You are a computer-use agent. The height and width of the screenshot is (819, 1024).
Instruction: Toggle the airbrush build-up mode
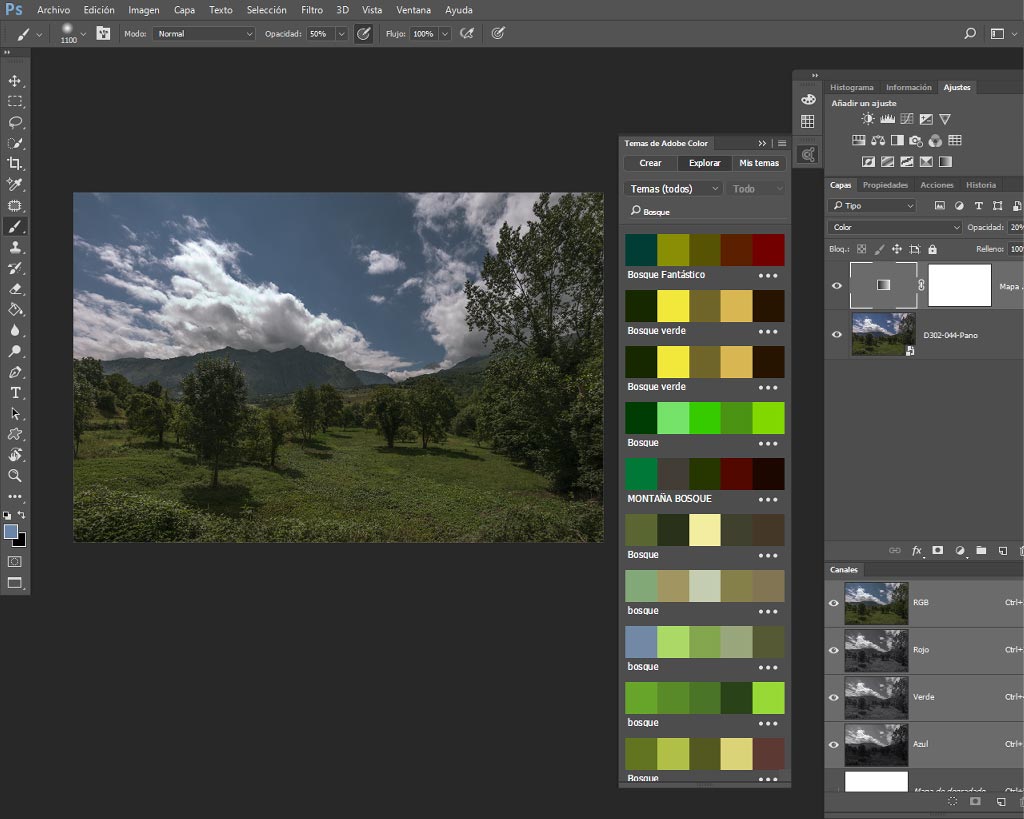(x=467, y=33)
